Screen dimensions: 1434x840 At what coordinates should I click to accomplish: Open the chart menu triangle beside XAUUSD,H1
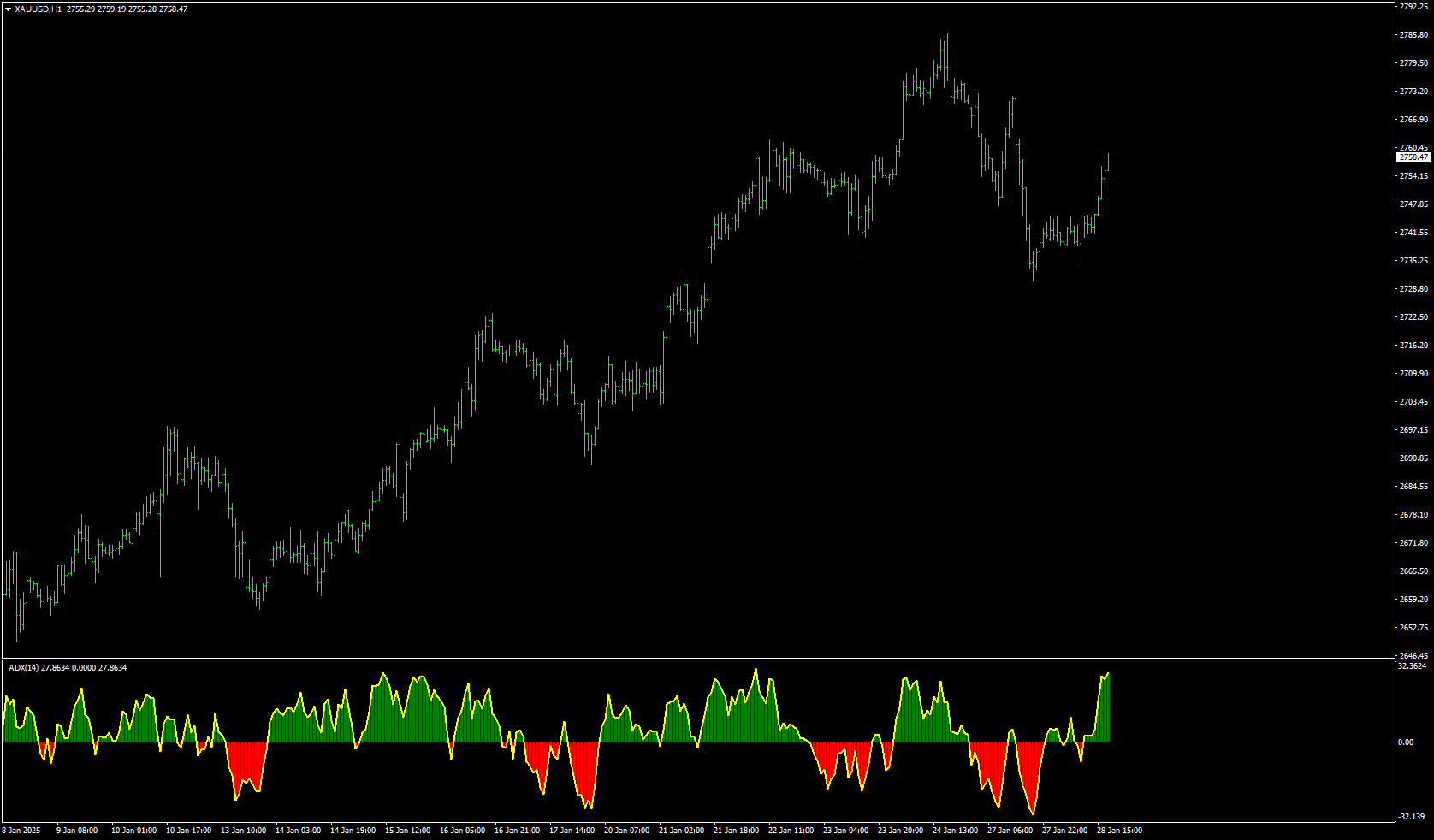coord(8,9)
